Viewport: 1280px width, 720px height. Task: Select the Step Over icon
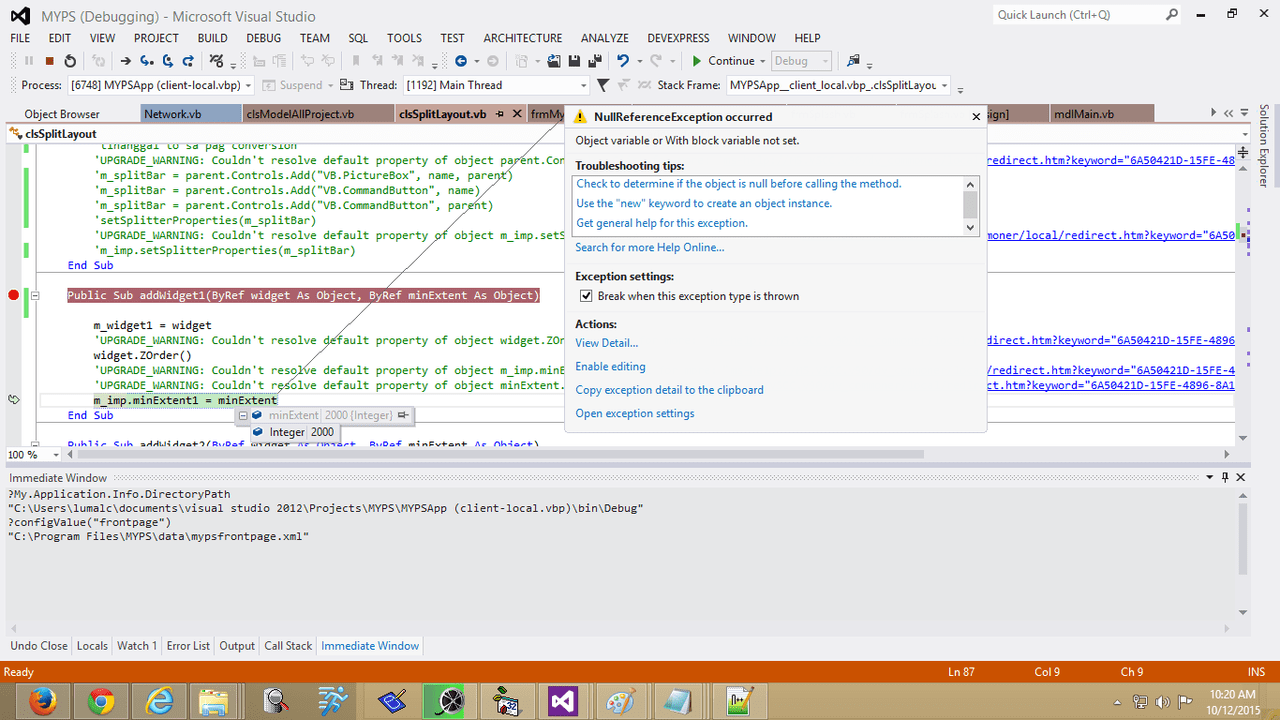(169, 60)
